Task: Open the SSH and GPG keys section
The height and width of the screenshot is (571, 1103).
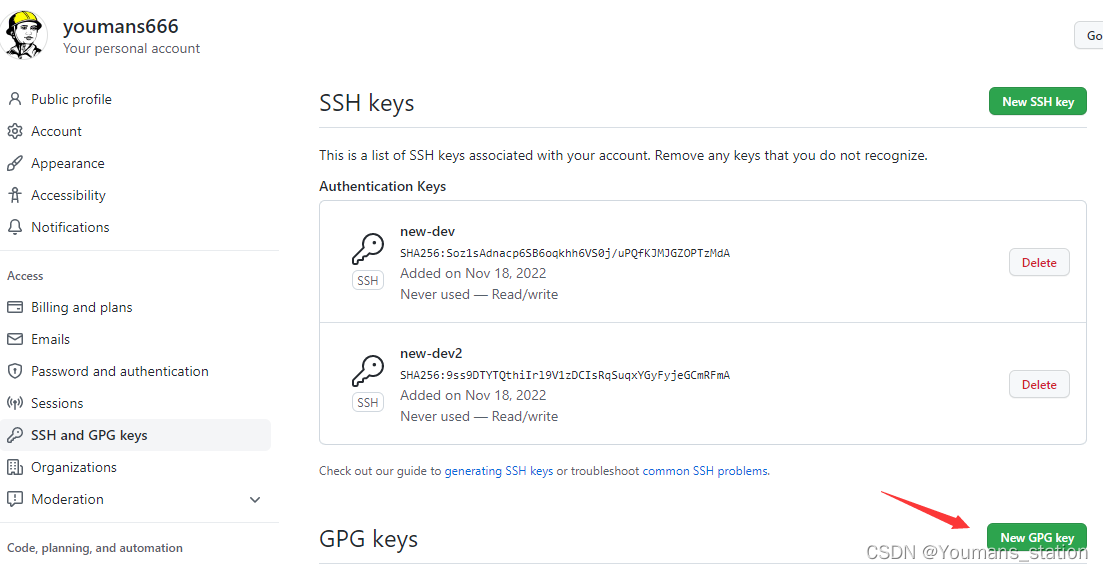Action: (136, 435)
